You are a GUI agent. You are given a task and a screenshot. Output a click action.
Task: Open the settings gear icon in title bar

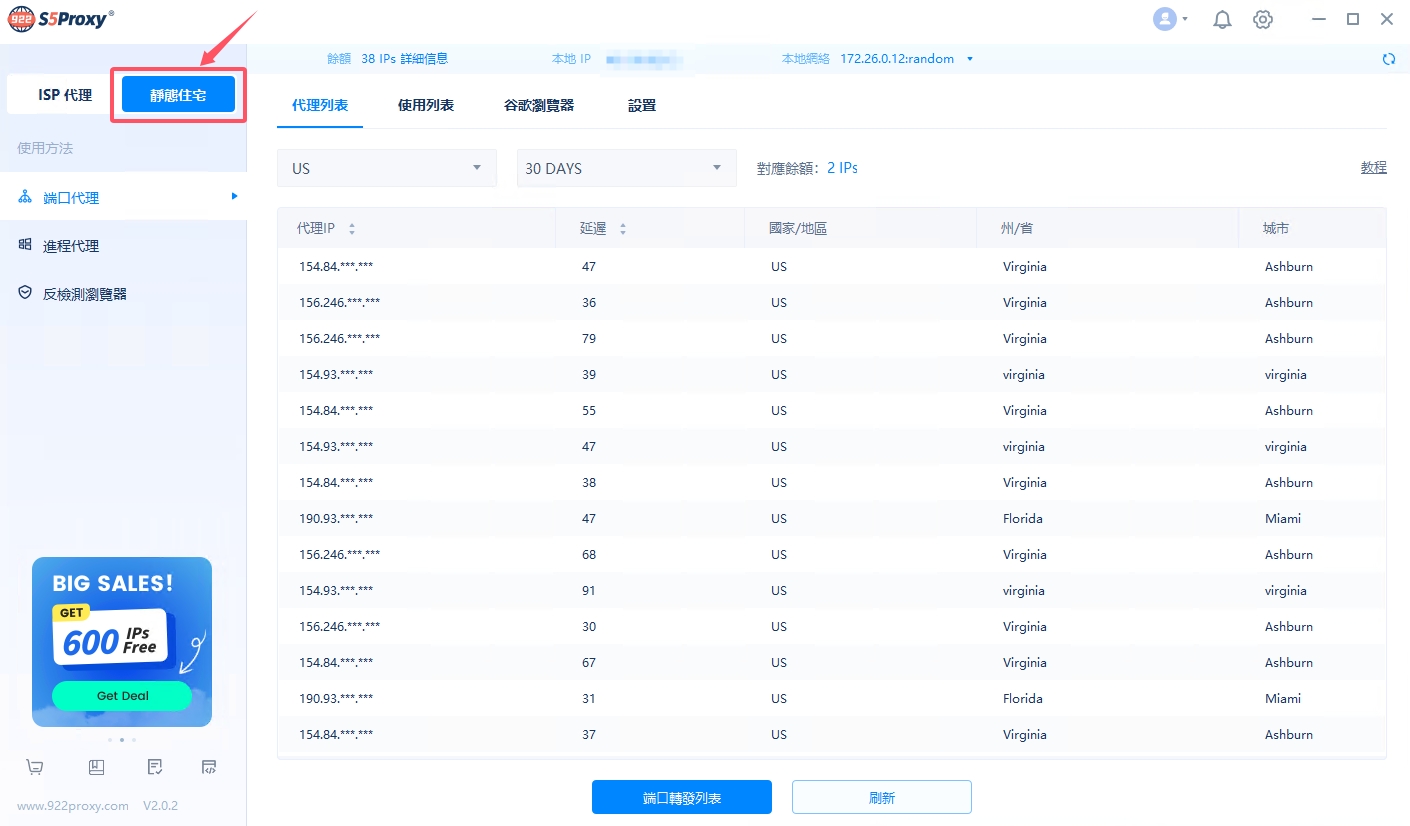(1263, 19)
